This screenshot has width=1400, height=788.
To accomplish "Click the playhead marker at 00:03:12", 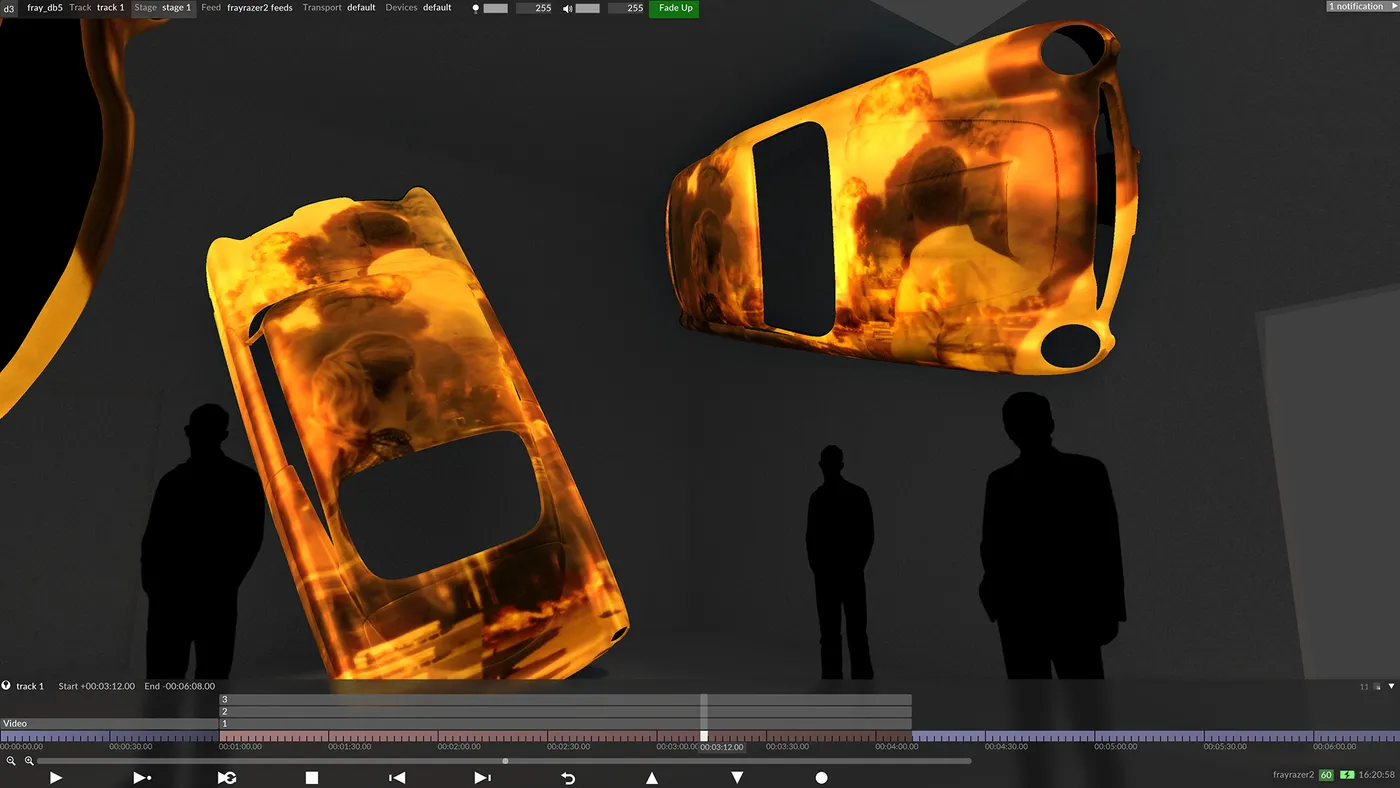I will click(706, 735).
